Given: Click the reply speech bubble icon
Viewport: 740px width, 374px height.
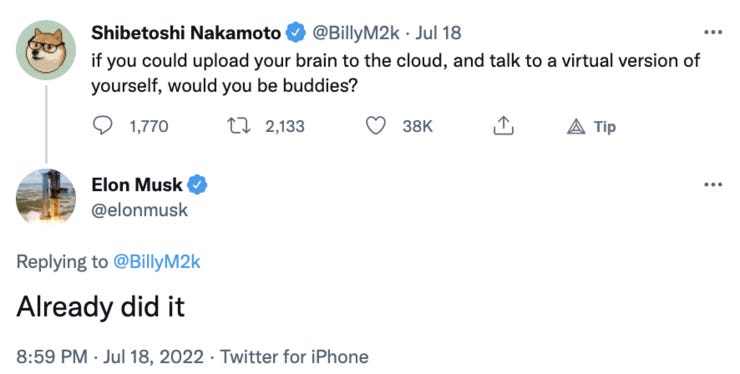Looking at the screenshot, I should 102,126.
